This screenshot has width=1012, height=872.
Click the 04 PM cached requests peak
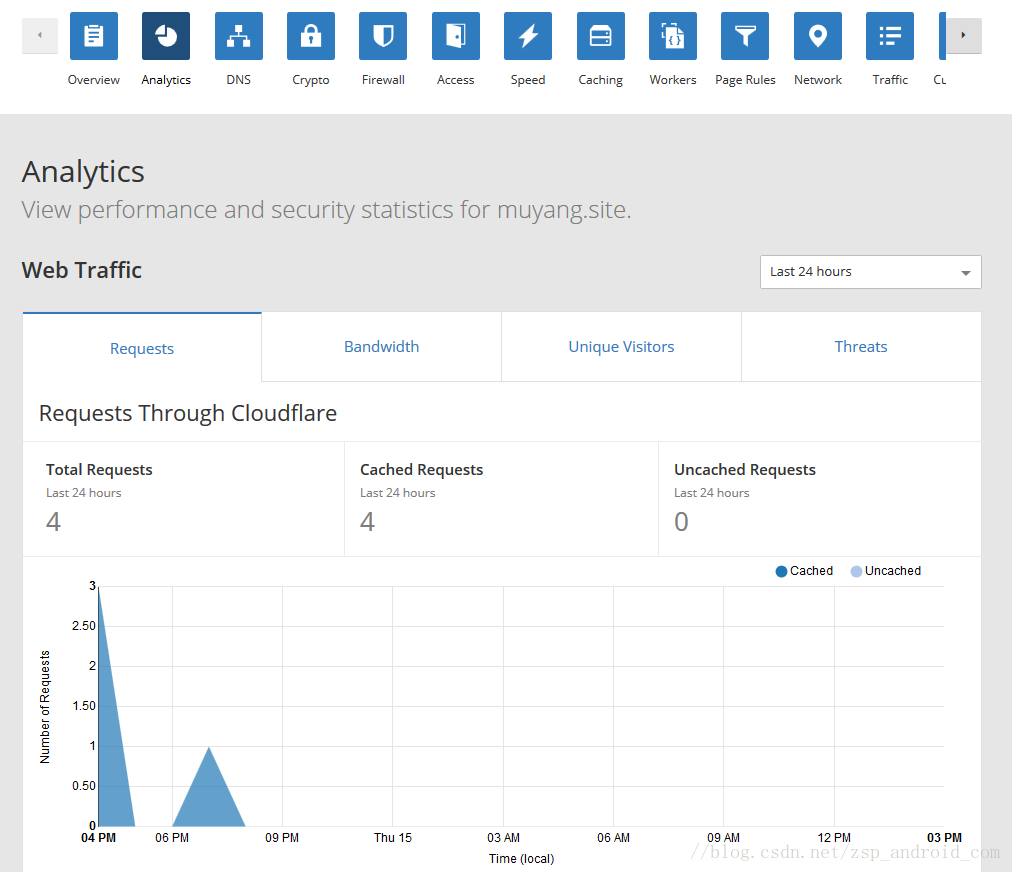coord(99,589)
